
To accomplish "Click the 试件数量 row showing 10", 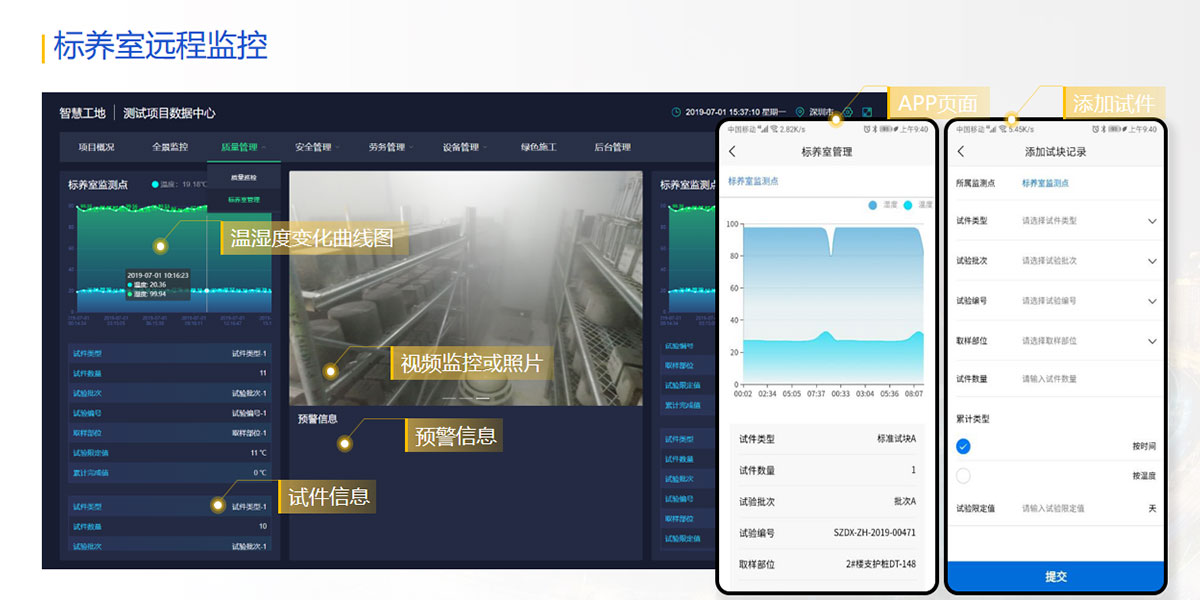I will point(170,526).
